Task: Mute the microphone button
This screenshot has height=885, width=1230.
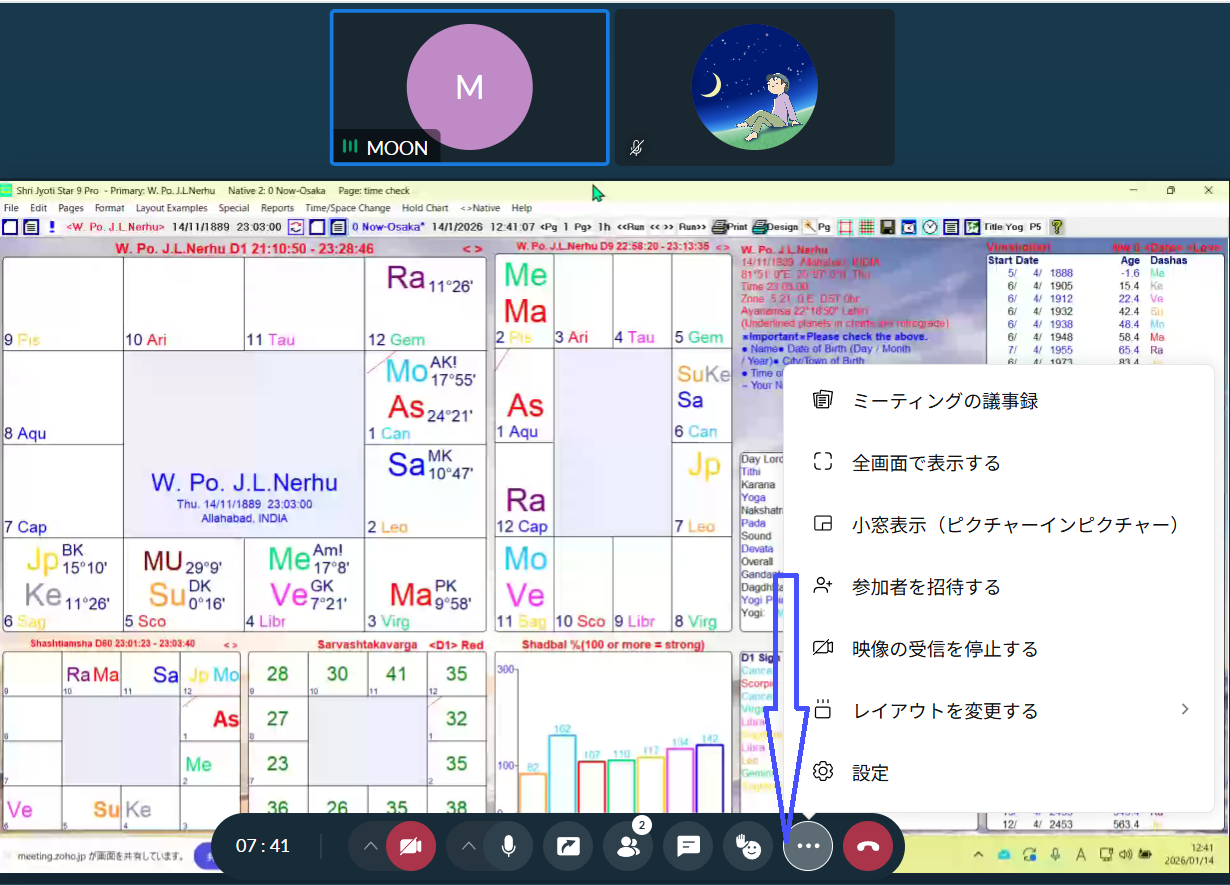Action: 508,846
